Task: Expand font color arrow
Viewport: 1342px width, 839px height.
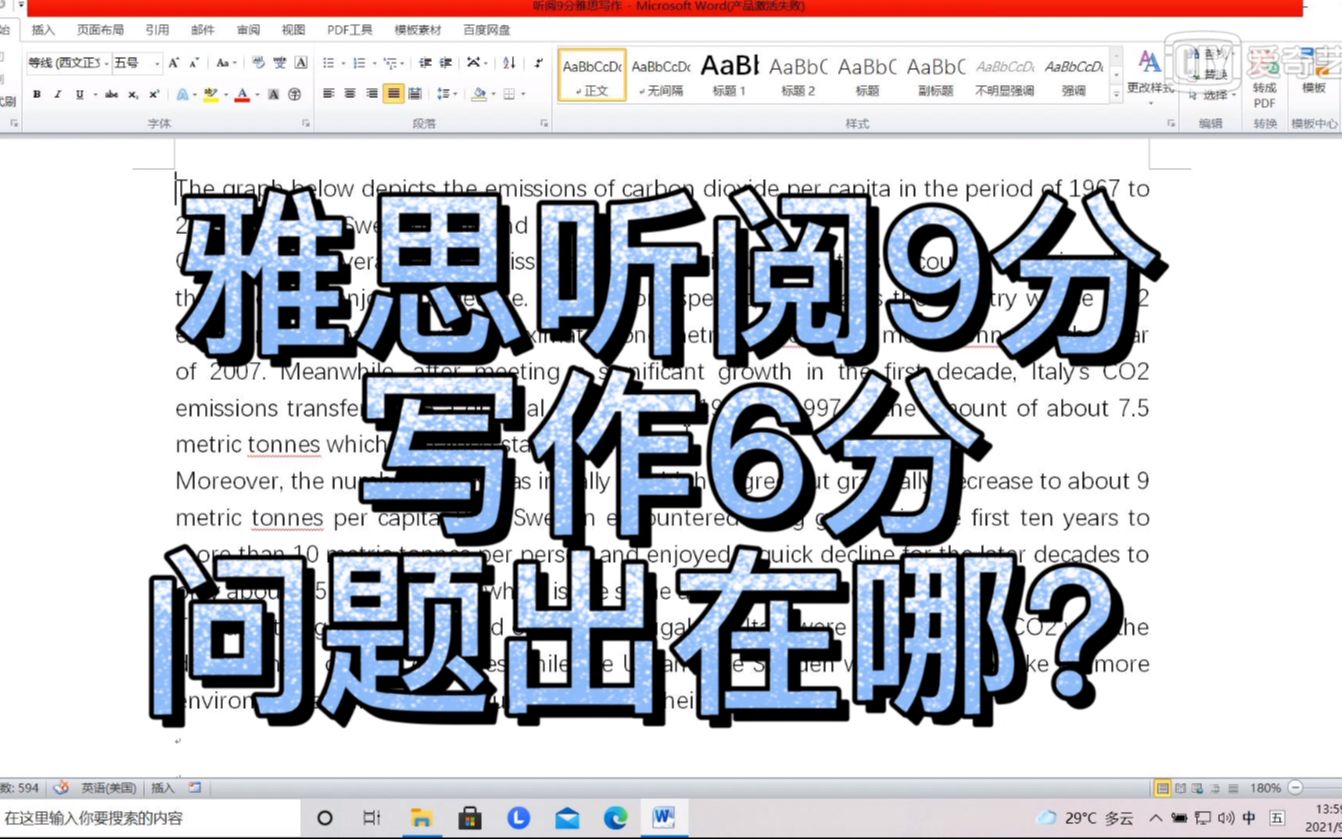Action: point(257,94)
